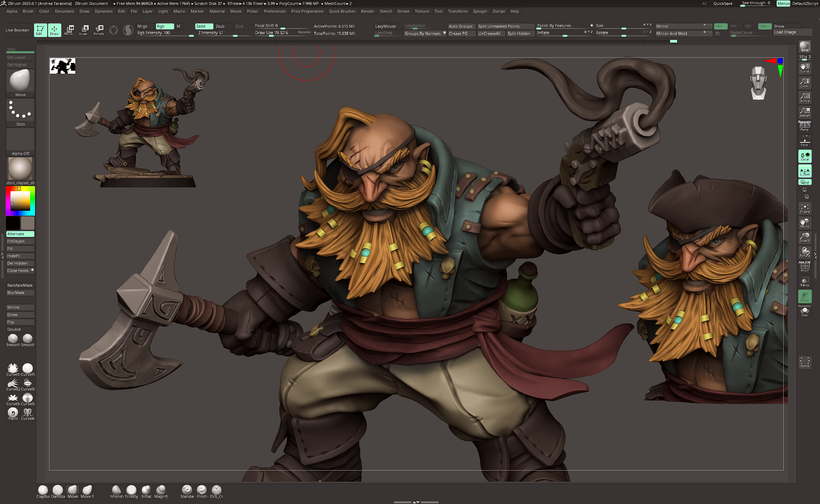
Task: Toggle BackfaceMask
Action: pyautogui.click(x=20, y=285)
